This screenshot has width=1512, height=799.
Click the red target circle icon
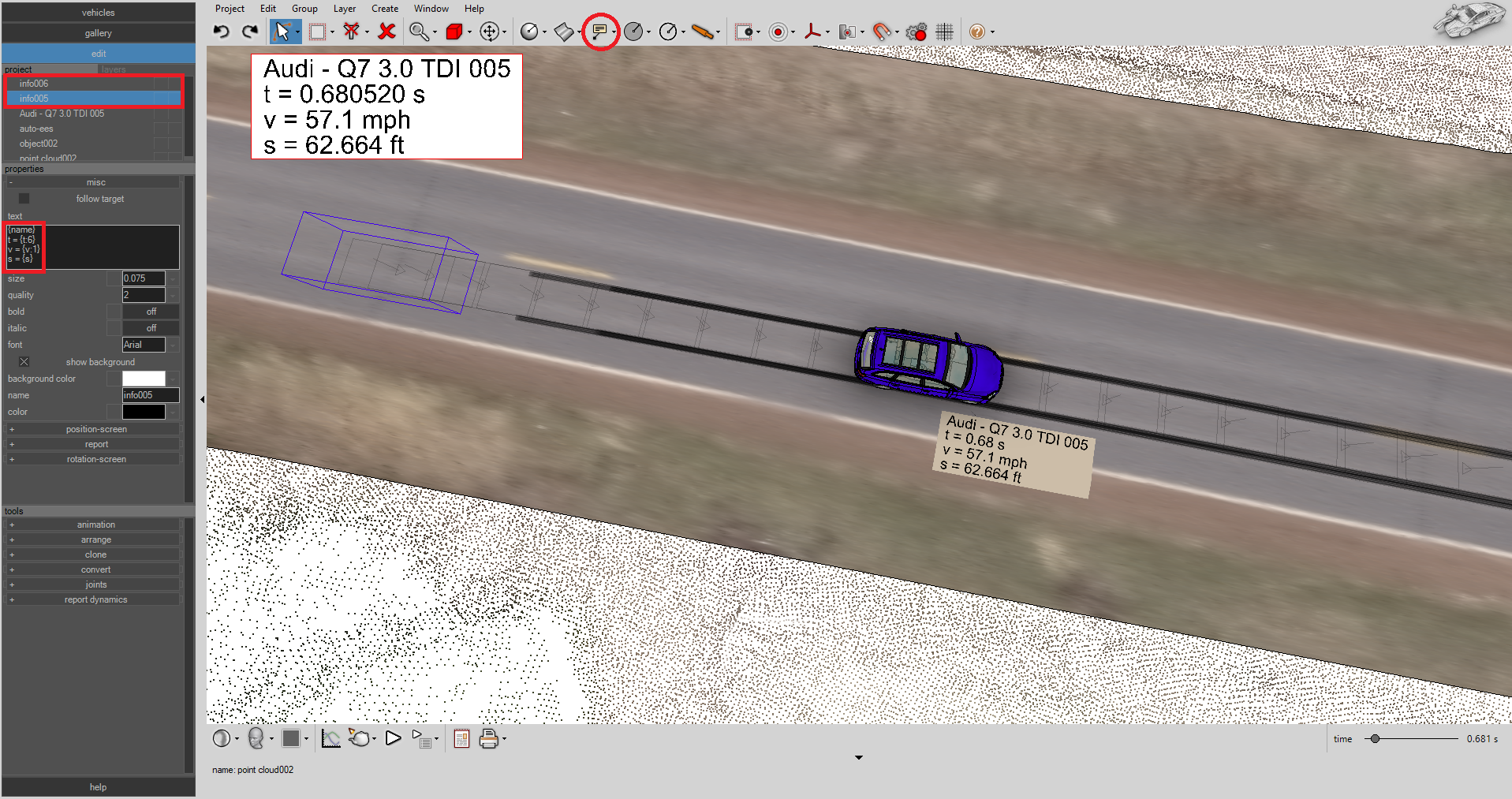(778, 32)
